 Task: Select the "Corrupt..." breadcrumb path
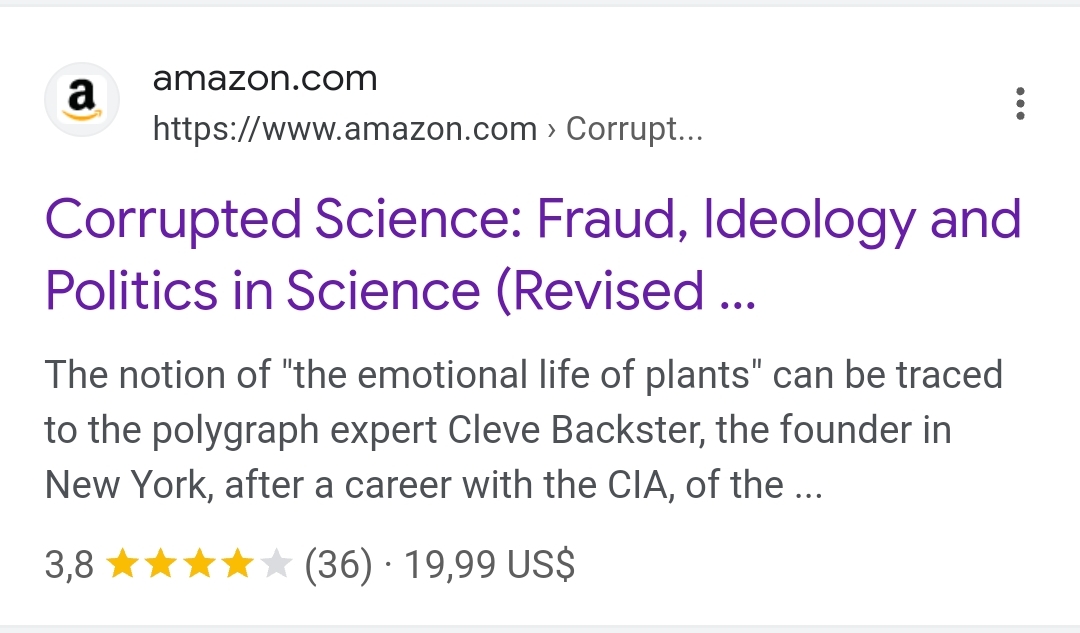635,129
